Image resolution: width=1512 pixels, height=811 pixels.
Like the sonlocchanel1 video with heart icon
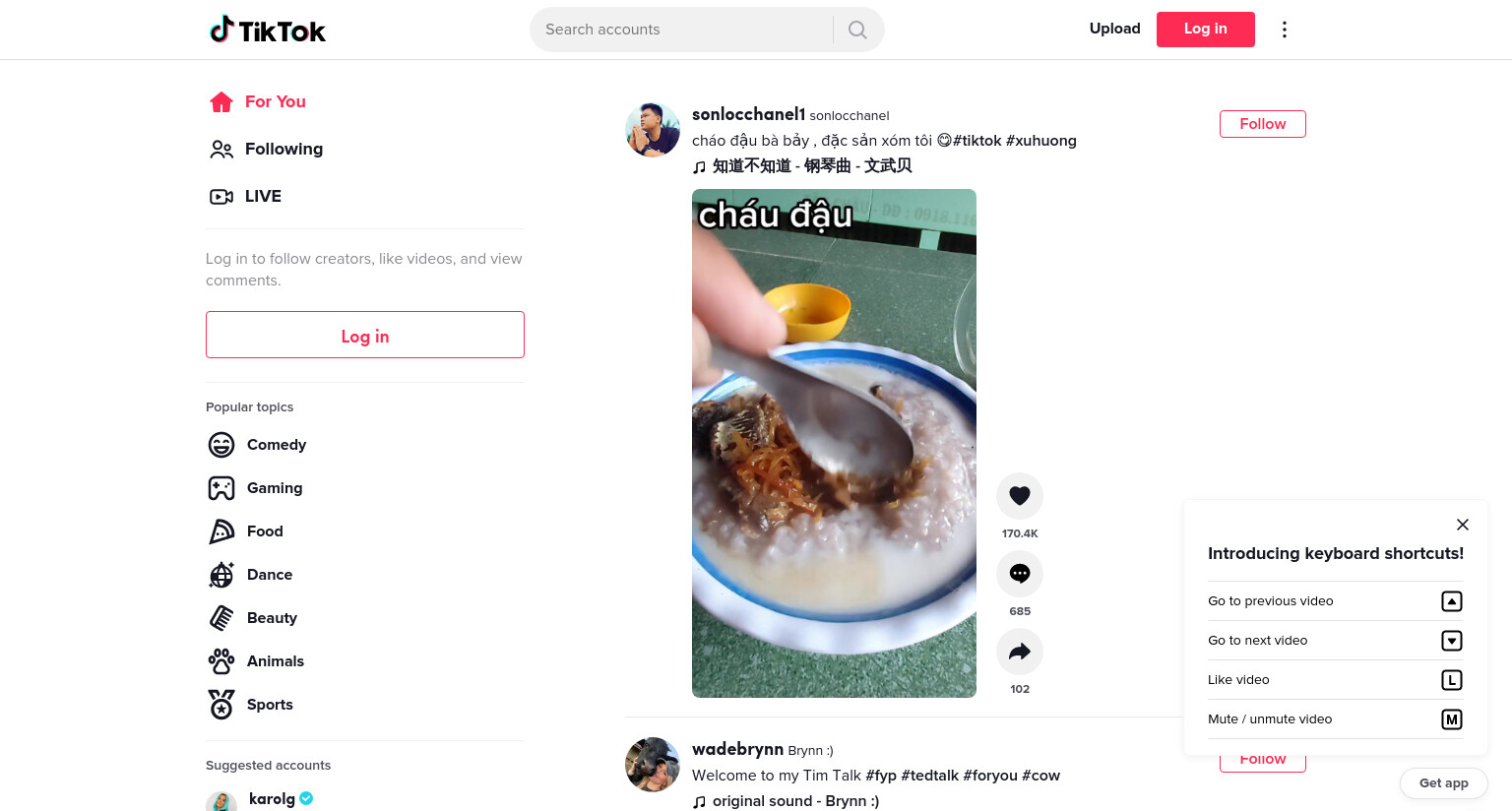tap(1020, 496)
